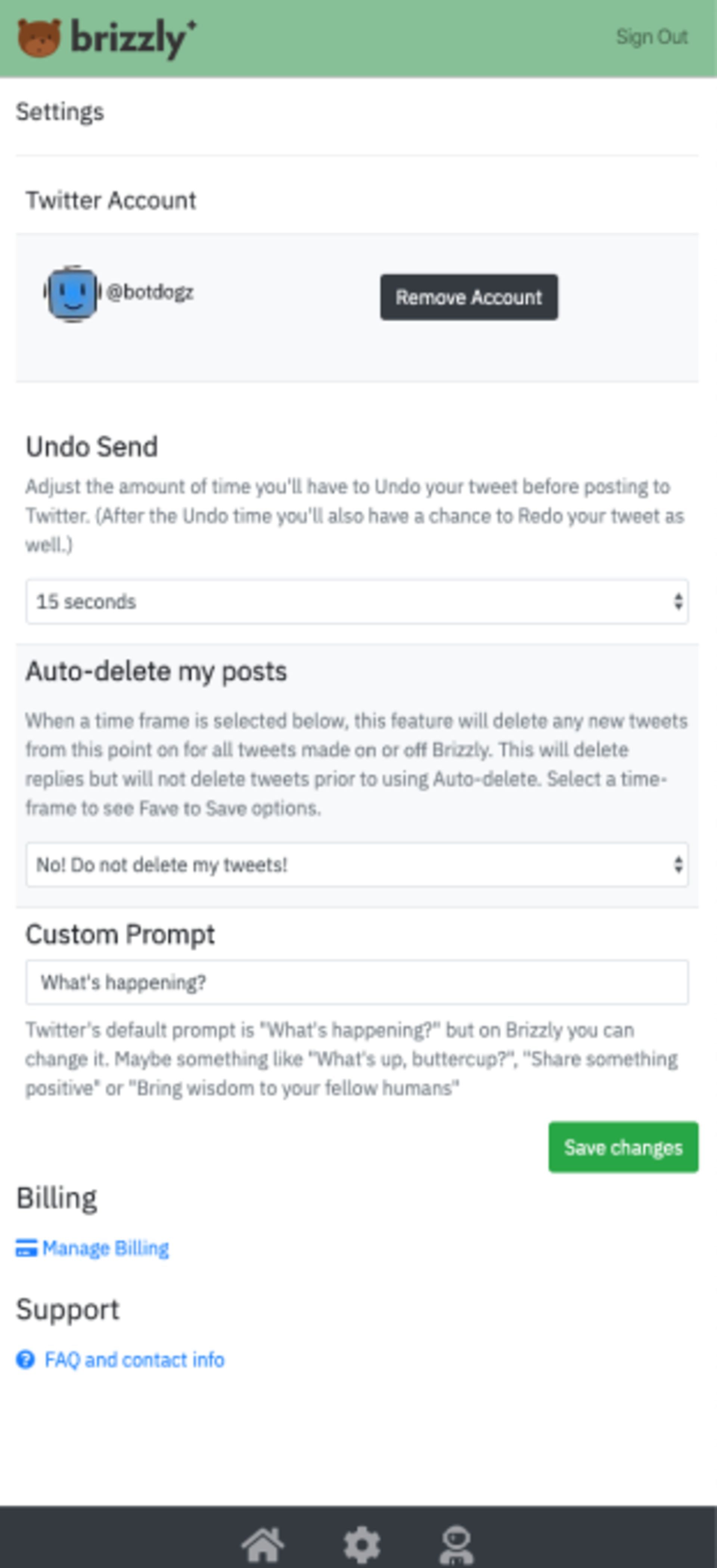This screenshot has height=1568, width=717.
Task: Select the gear settings icon in bottom bar
Action: (x=361, y=1544)
